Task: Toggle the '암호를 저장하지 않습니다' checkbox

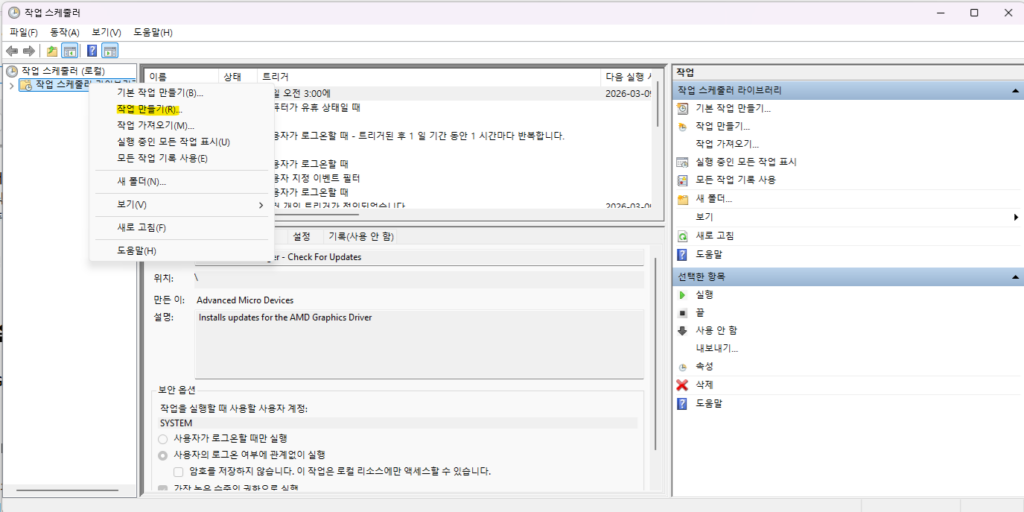Action: [x=178, y=471]
